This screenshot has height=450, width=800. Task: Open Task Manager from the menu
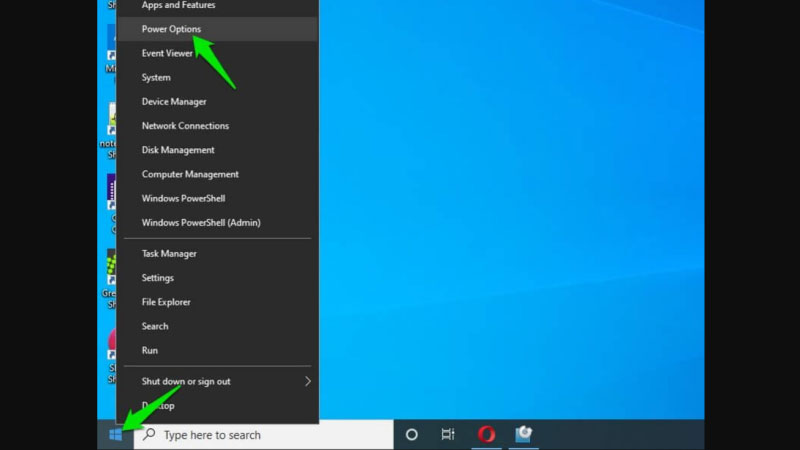tap(169, 254)
